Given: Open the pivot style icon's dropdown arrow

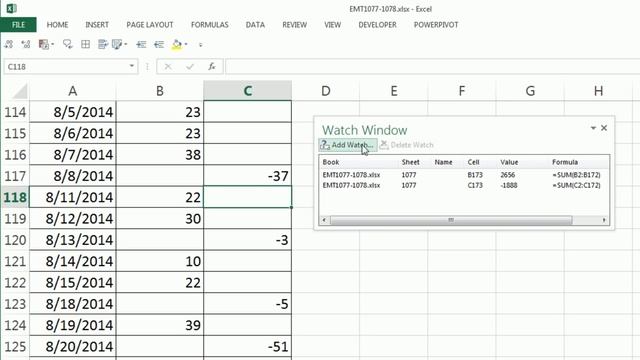Looking at the screenshot, I should (53, 44).
